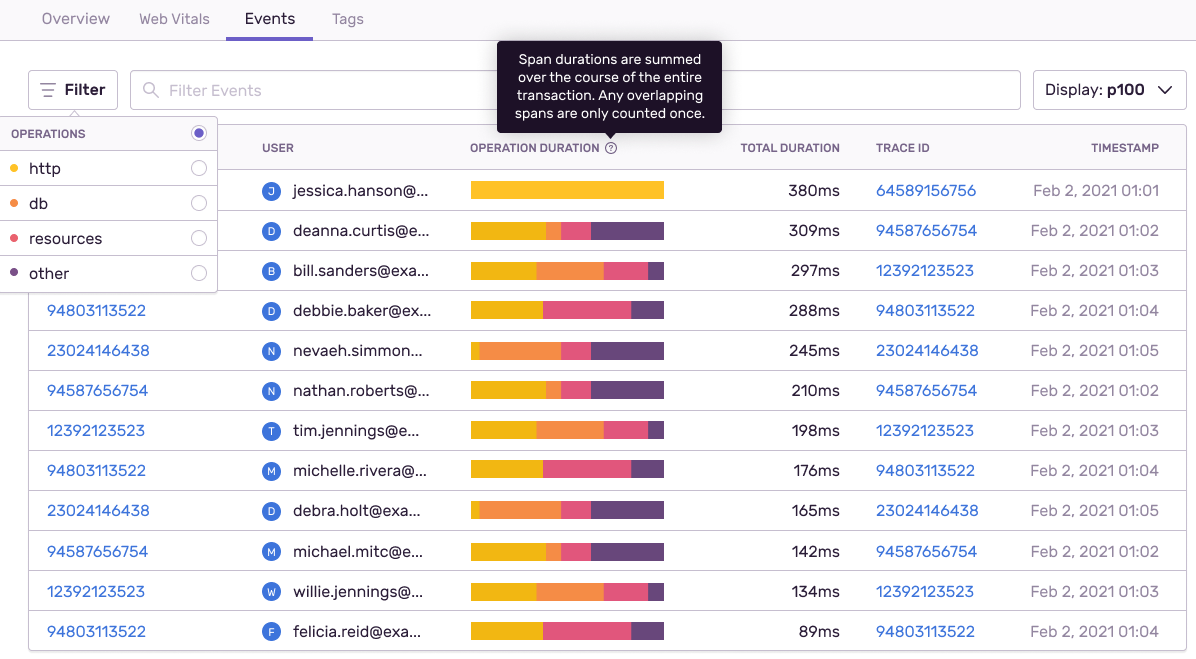The width and height of the screenshot is (1196, 659).
Task: Select the http operation radio button
Action: (199, 168)
